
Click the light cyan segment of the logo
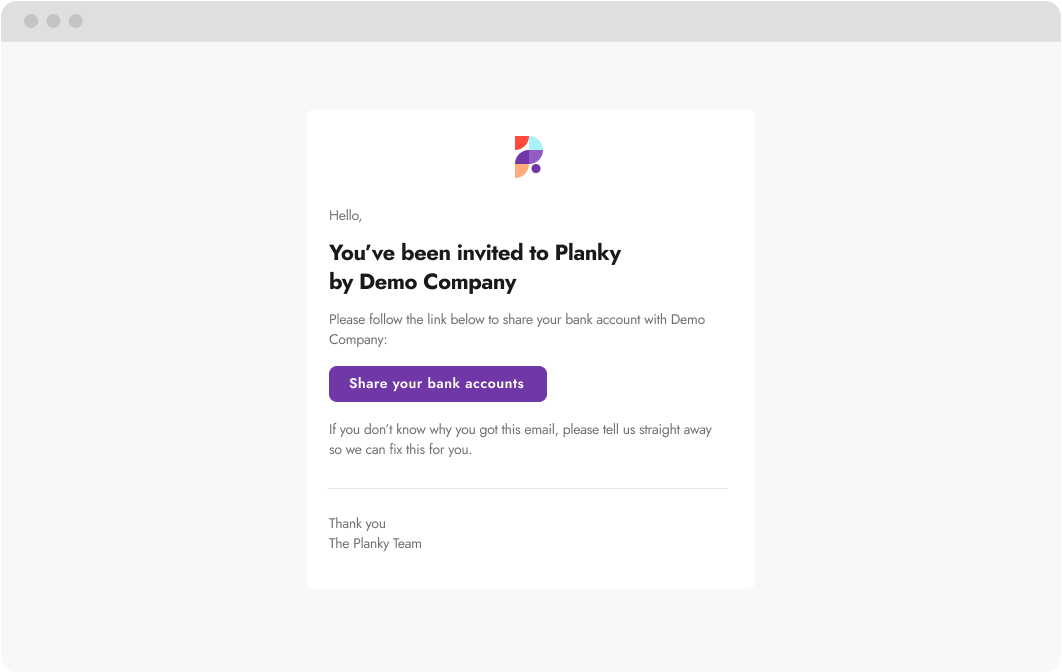pos(536,143)
